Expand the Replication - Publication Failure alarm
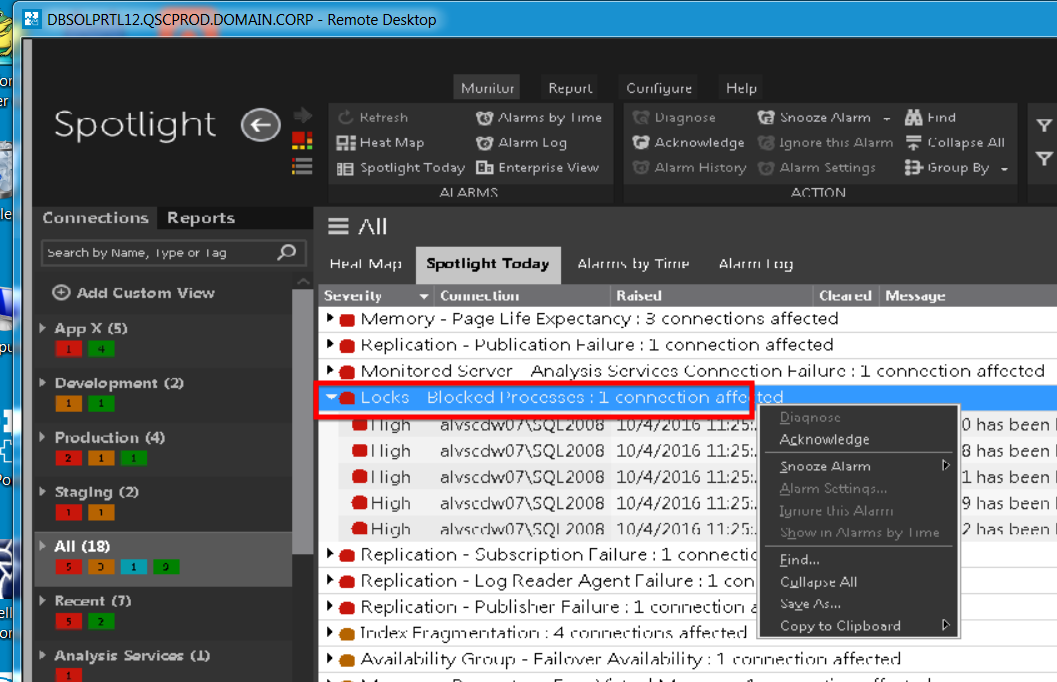This screenshot has width=1057, height=682. 330,344
